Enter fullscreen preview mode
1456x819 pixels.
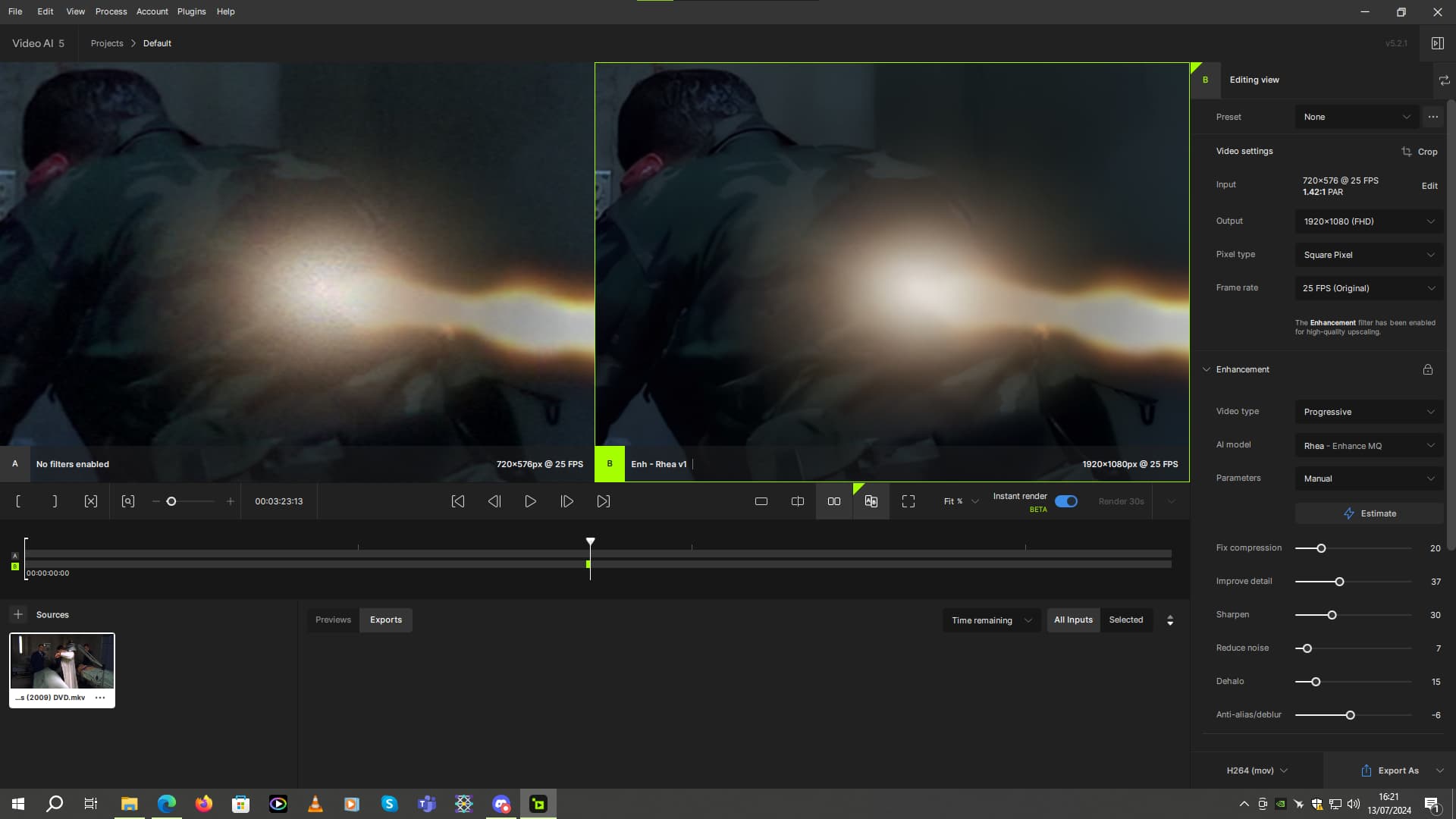(x=908, y=501)
